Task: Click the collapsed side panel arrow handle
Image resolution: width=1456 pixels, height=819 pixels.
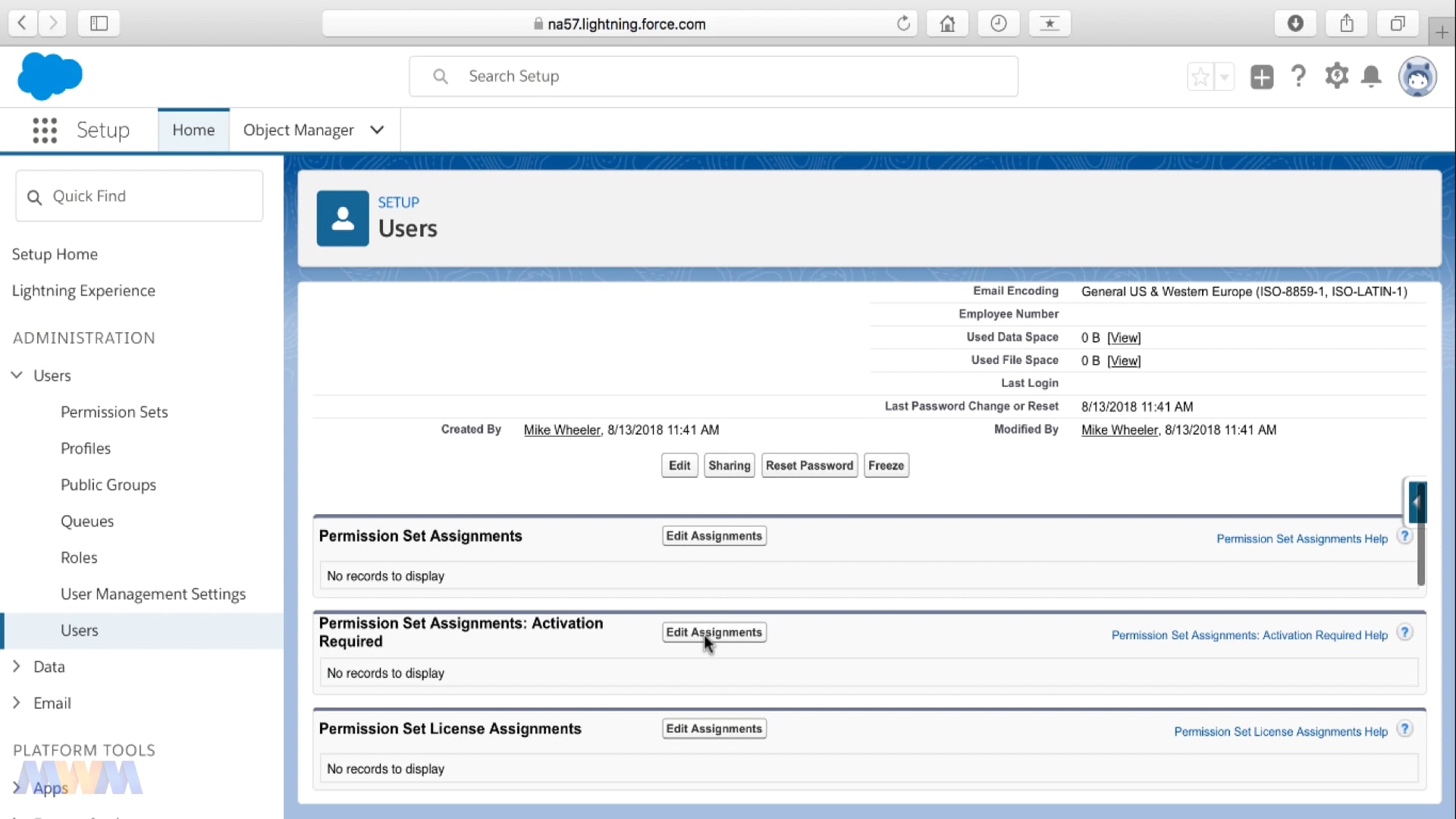Action: click(1417, 502)
